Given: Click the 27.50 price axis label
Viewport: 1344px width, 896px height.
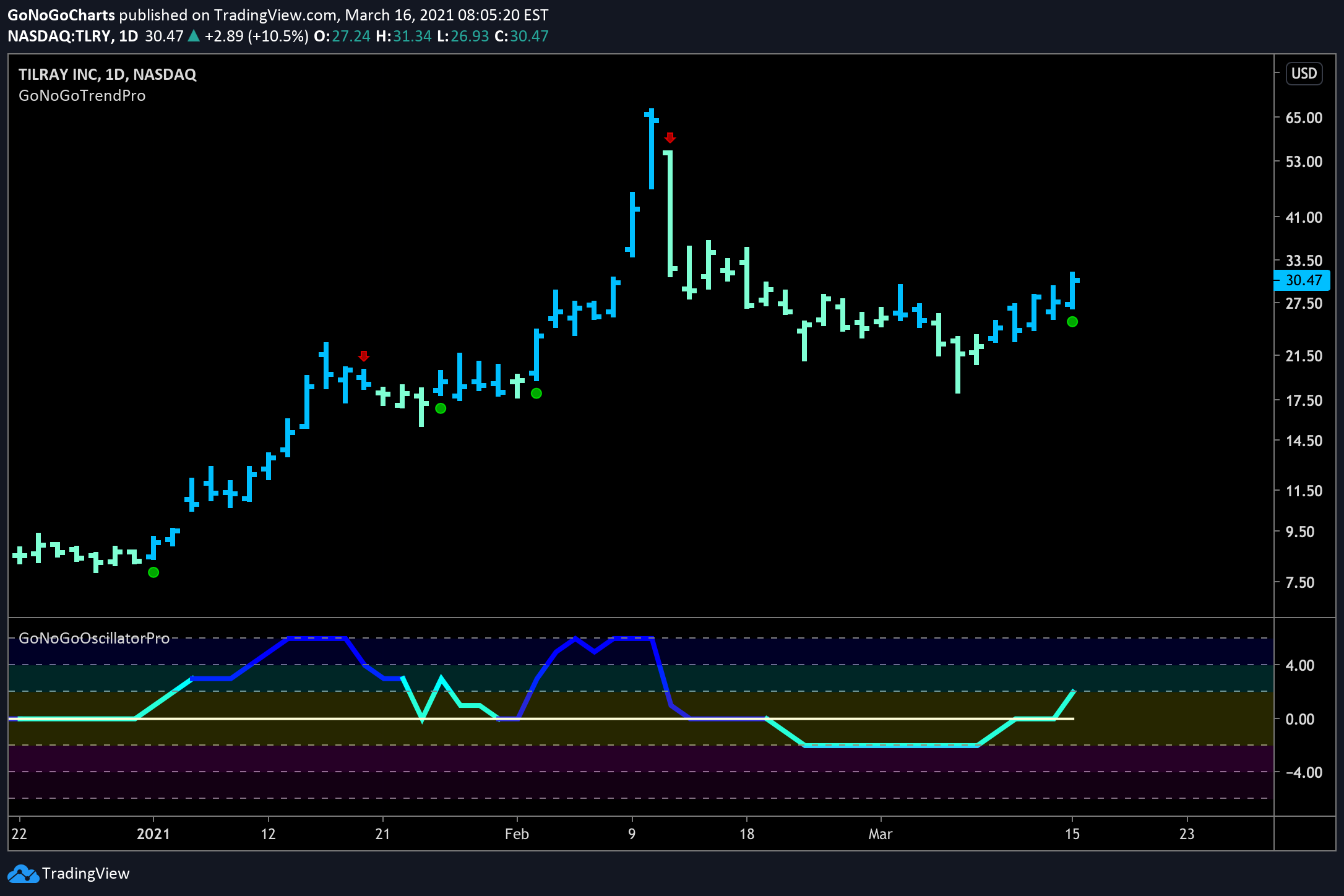Looking at the screenshot, I should point(1304,303).
